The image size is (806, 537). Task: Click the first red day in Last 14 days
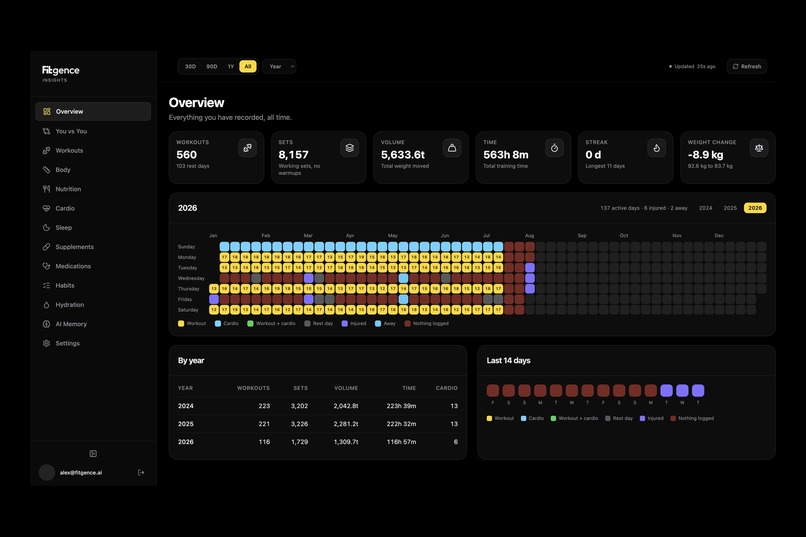[x=493, y=391]
